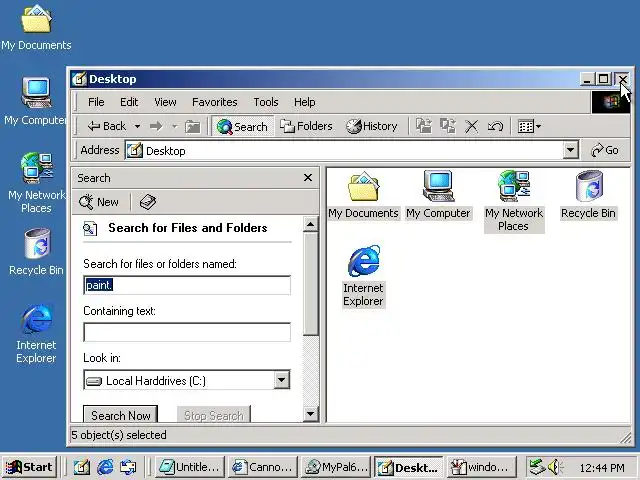The height and width of the screenshot is (480, 640).
Task: Open the Tools menu
Action: pos(266,102)
